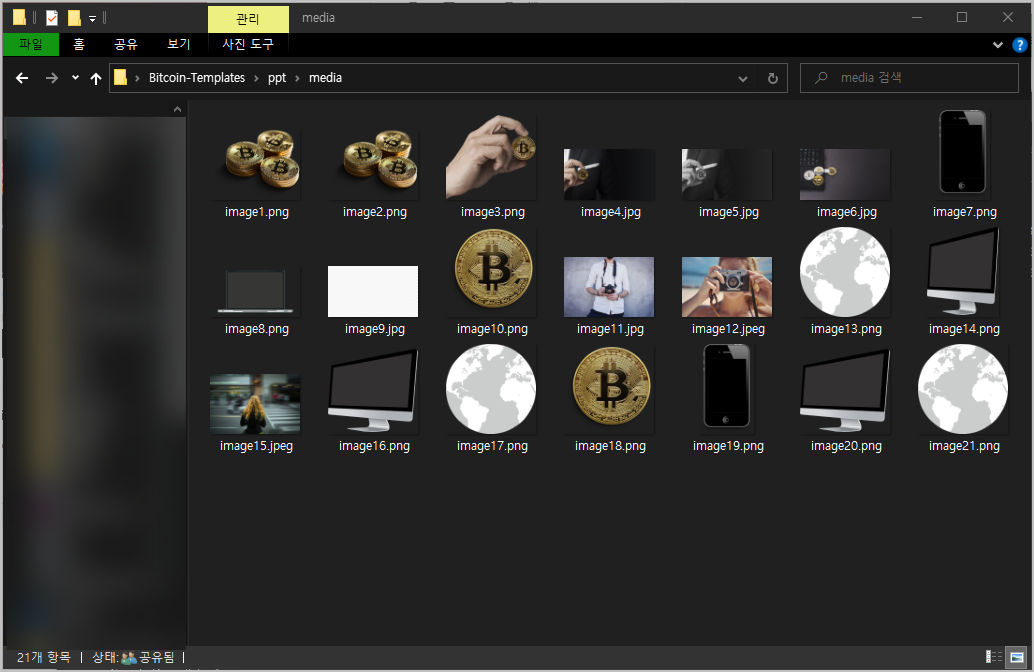The image size is (1034, 672).
Task: Select image10.png large bitcoin thumbnail
Action: [493, 268]
